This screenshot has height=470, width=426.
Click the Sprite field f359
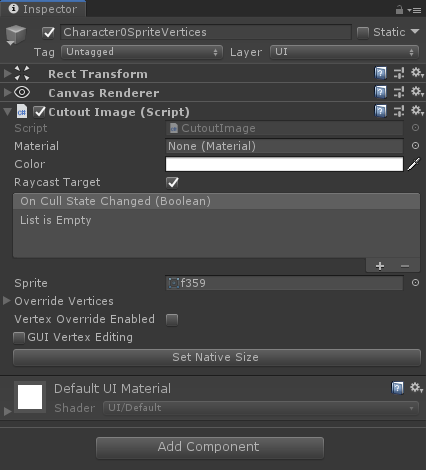click(x=284, y=283)
